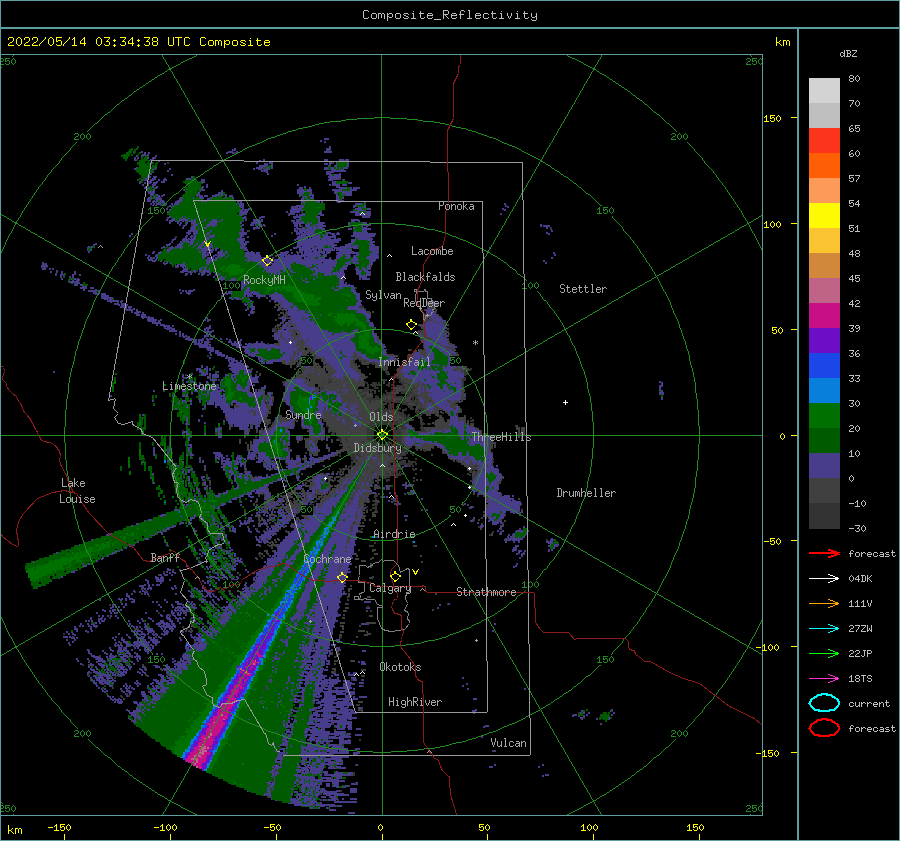
Task: Click the RedDeer city label
Action: (x=424, y=303)
